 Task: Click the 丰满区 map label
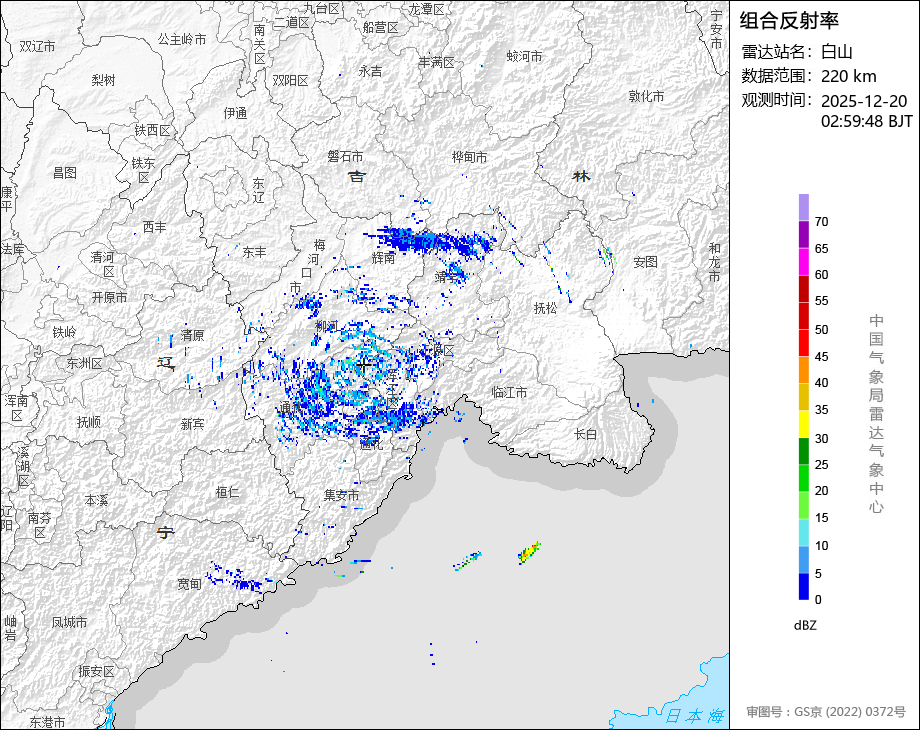437,63
